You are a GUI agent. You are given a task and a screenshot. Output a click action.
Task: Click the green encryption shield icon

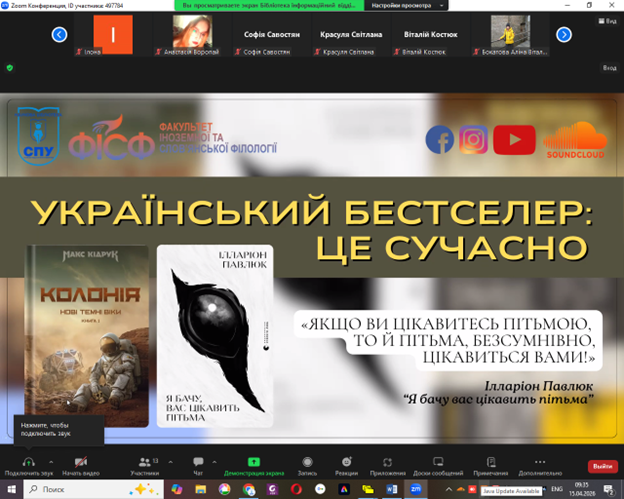(10, 68)
